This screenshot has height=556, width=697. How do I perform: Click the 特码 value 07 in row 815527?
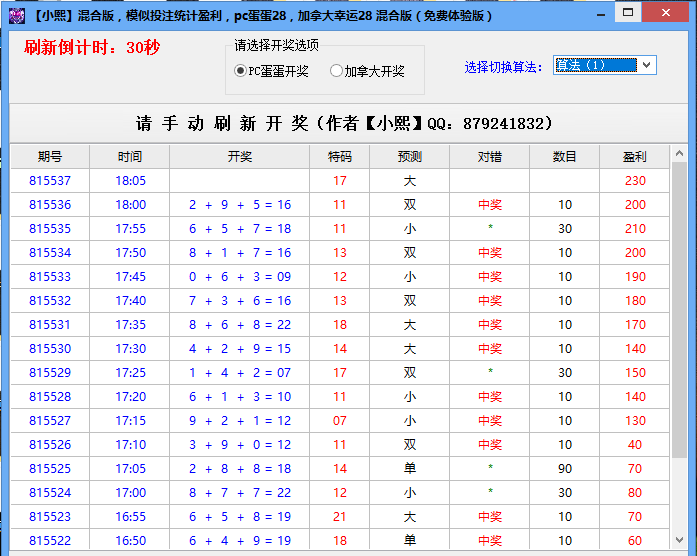click(x=340, y=421)
